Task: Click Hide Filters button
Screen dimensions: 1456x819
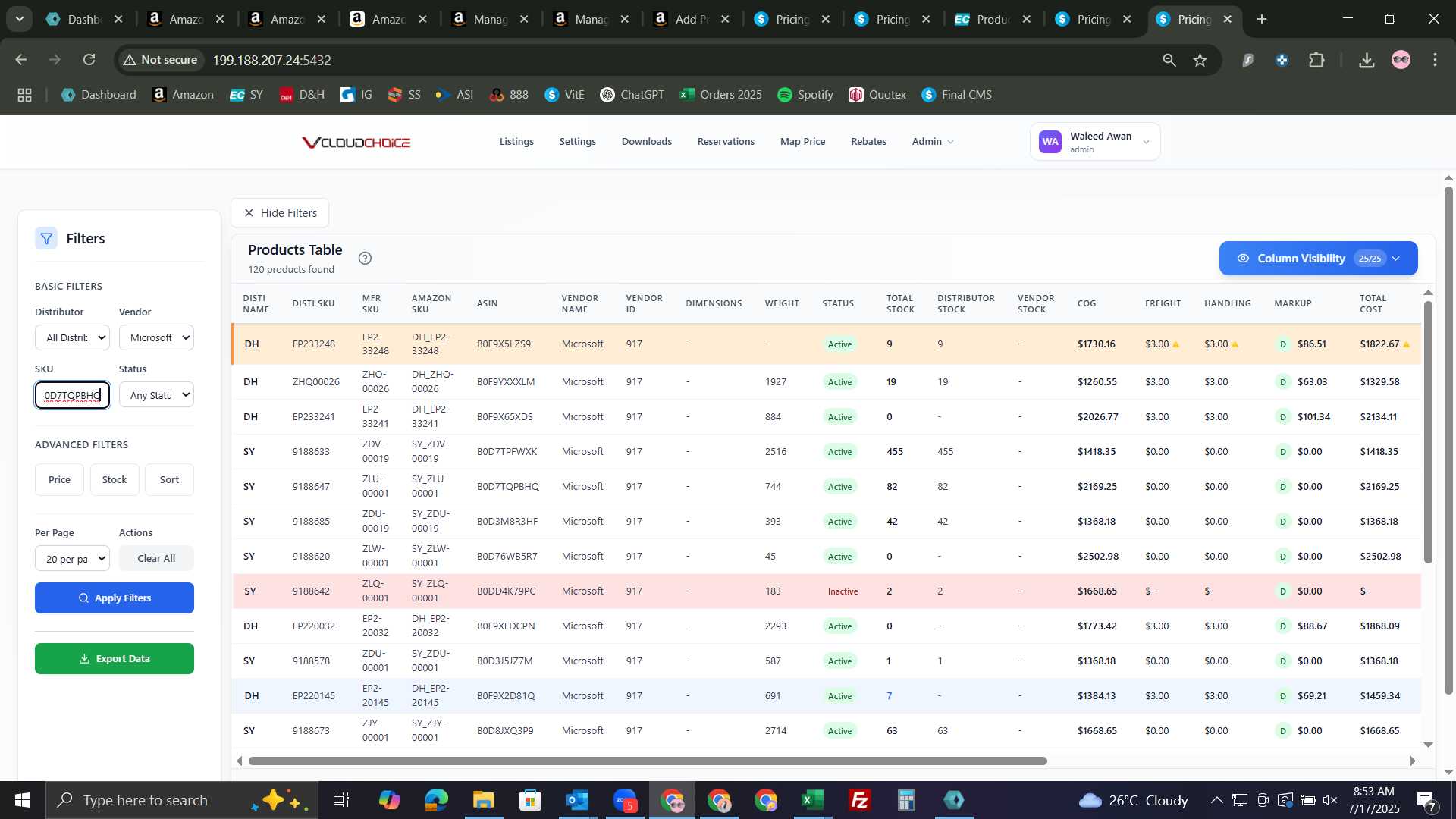Action: click(280, 213)
